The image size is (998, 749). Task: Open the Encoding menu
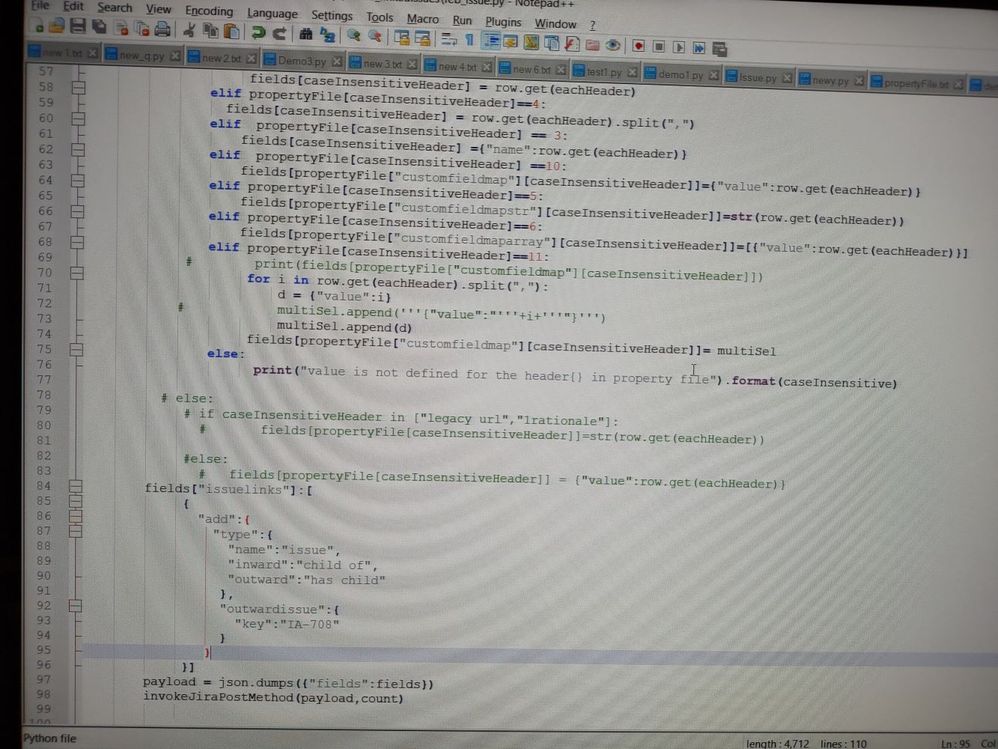tap(209, 11)
